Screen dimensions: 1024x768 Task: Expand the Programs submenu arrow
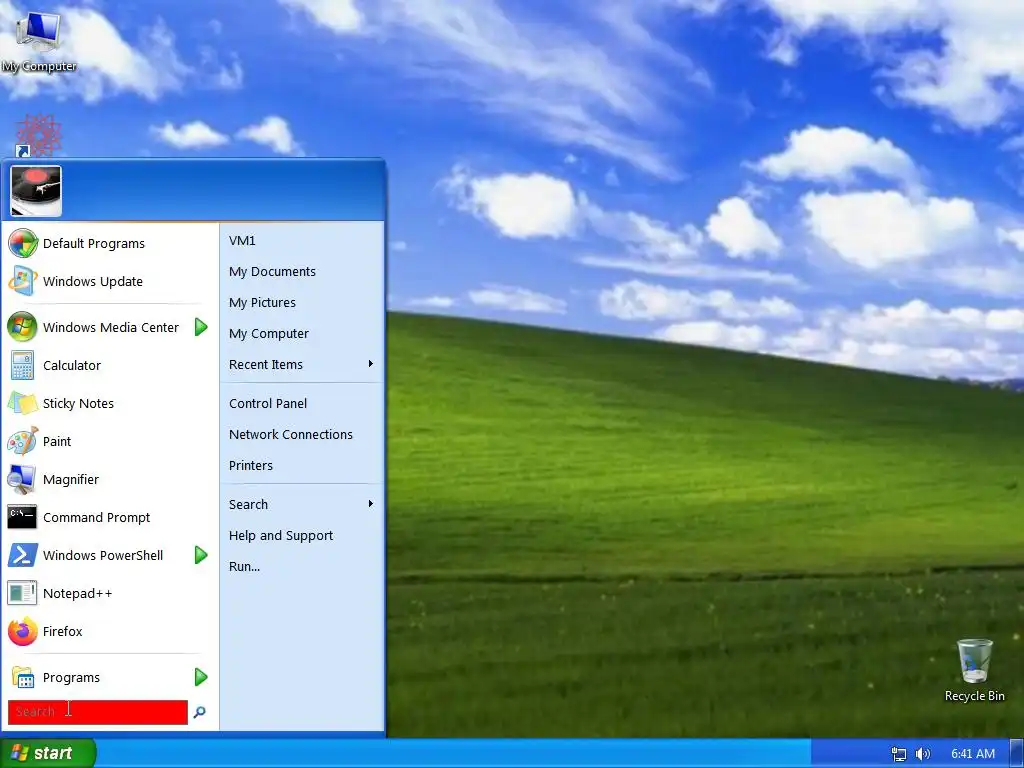tap(202, 677)
